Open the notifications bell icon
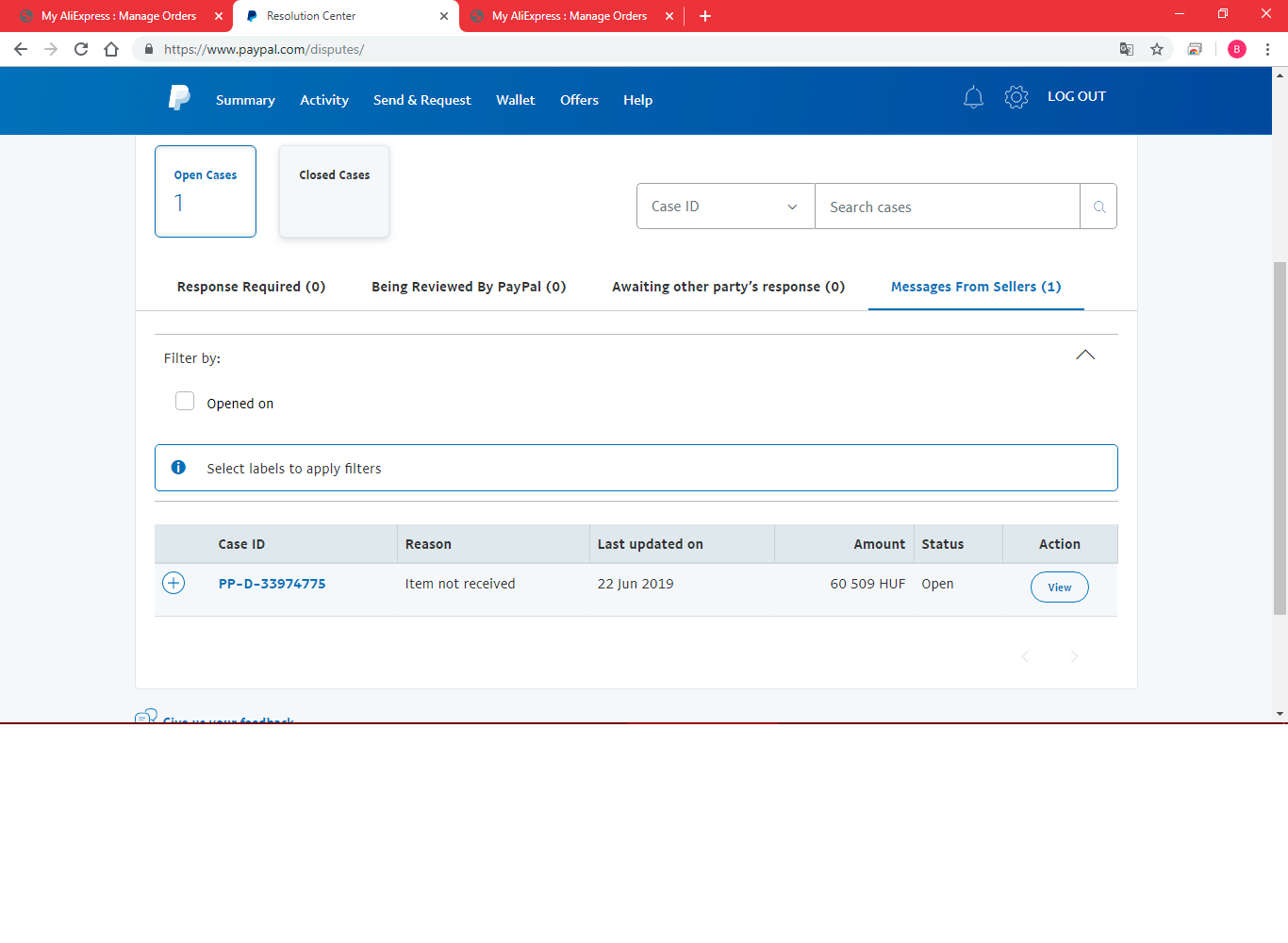The width and height of the screenshot is (1288, 943). pyautogui.click(x=973, y=97)
